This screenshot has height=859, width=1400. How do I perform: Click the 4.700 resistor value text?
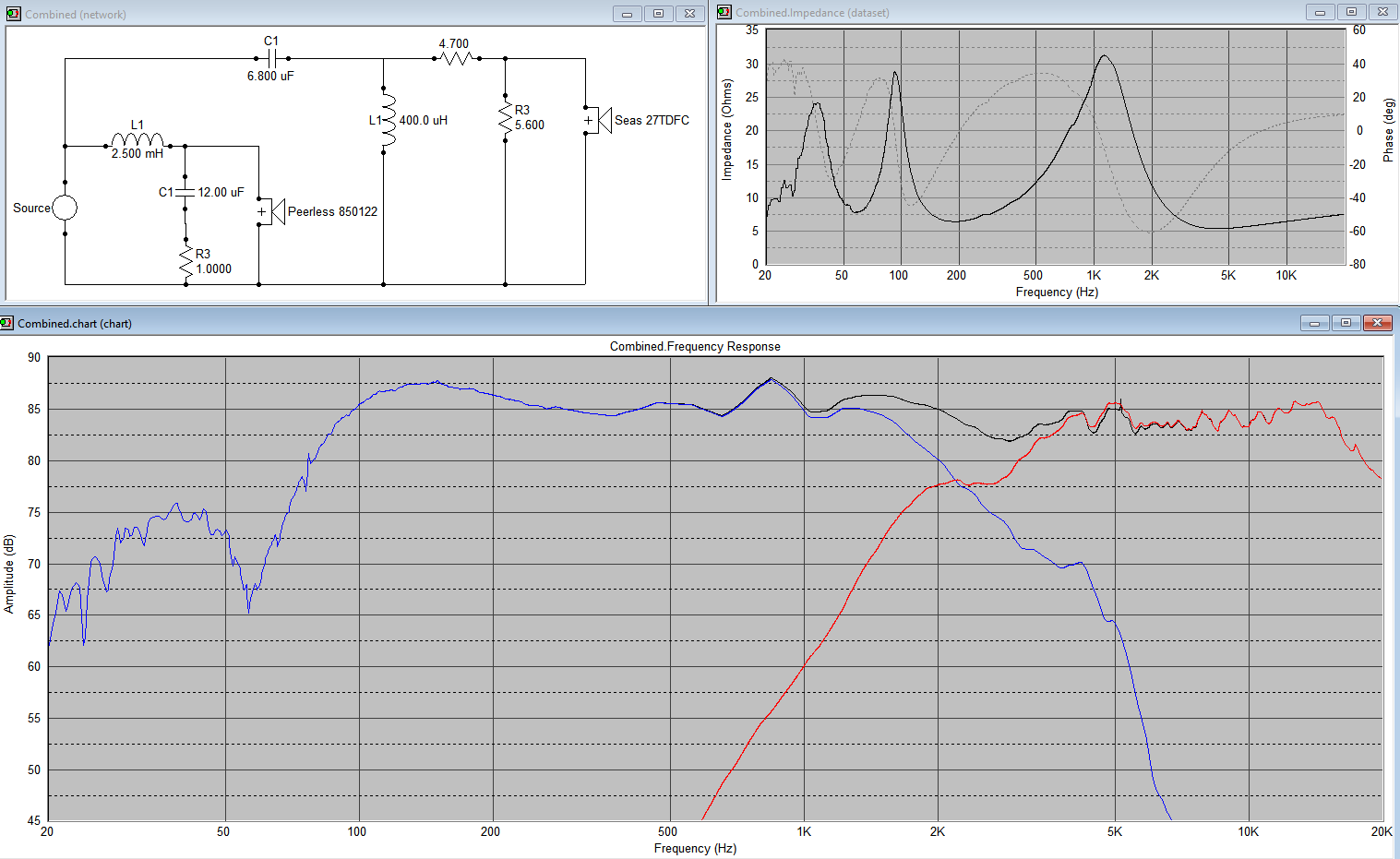click(x=454, y=43)
